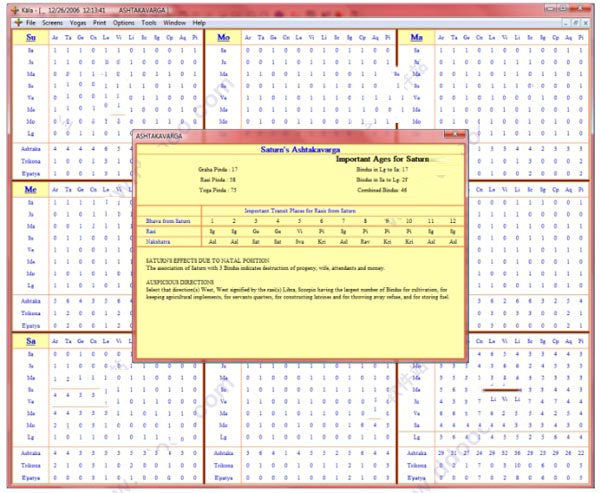Click the Rasi row label in dialog
Viewport: 600px width, 493px height.
[151, 231]
